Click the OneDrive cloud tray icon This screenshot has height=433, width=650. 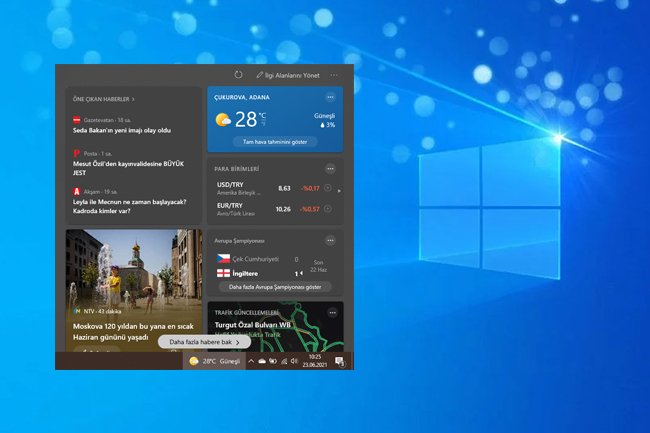pos(262,361)
